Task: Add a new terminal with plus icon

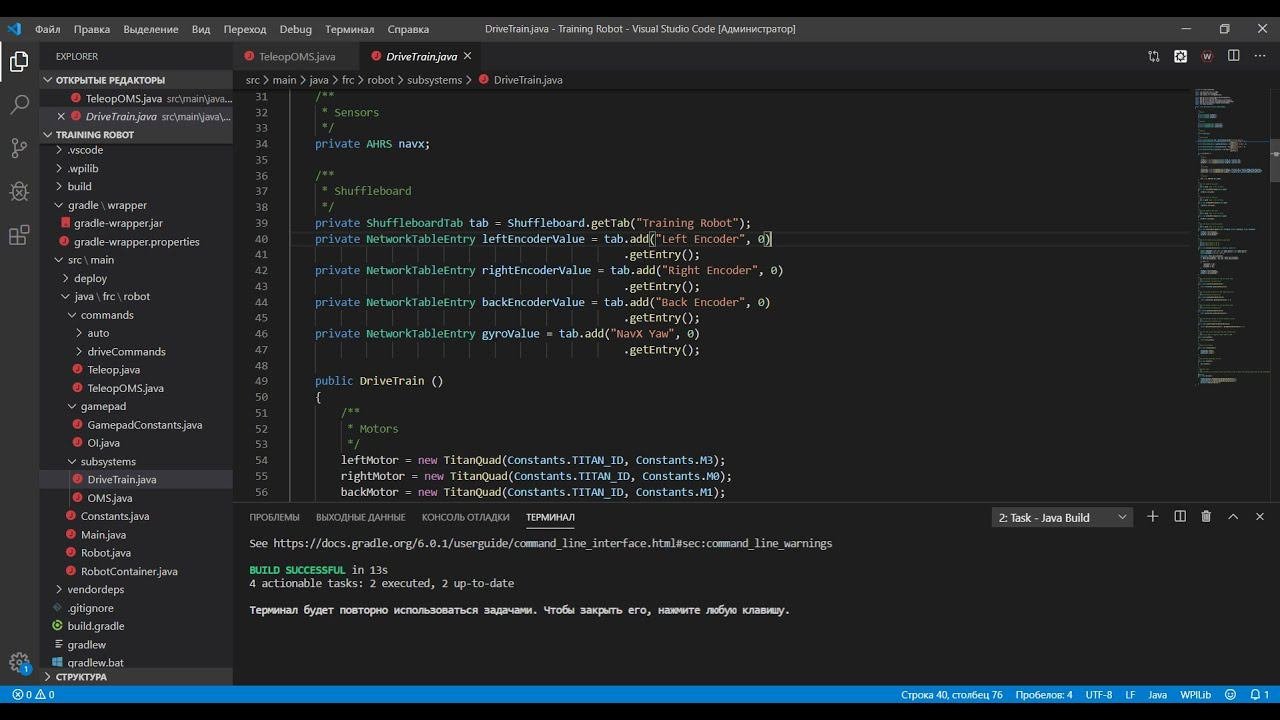Action: (x=1153, y=517)
